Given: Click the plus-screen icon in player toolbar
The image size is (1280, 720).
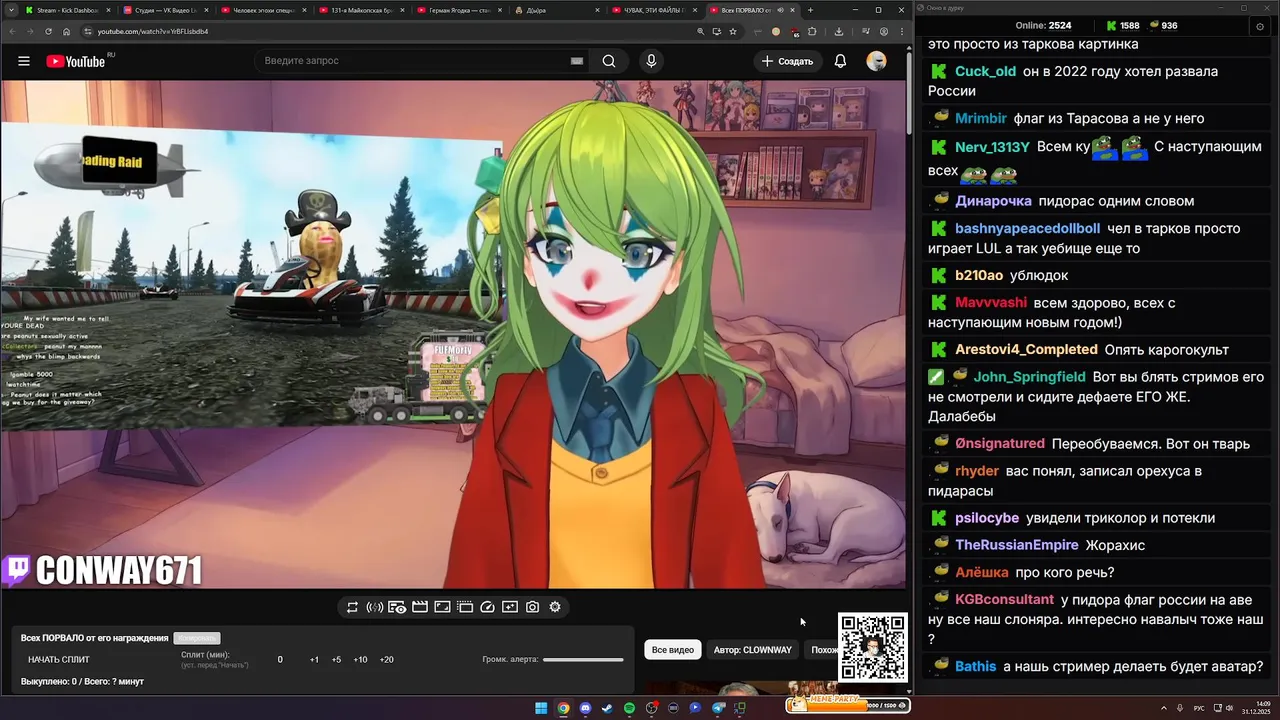Looking at the screenshot, I should (x=510, y=607).
